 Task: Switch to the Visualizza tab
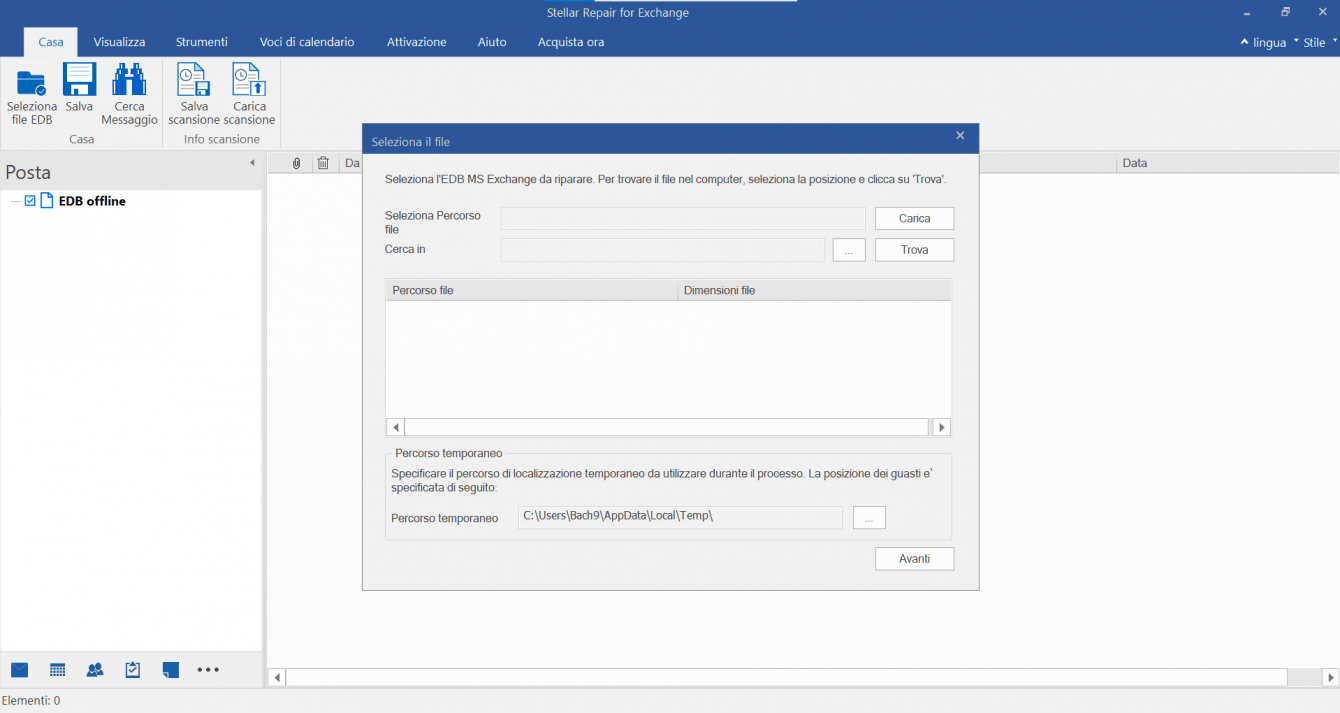(120, 42)
